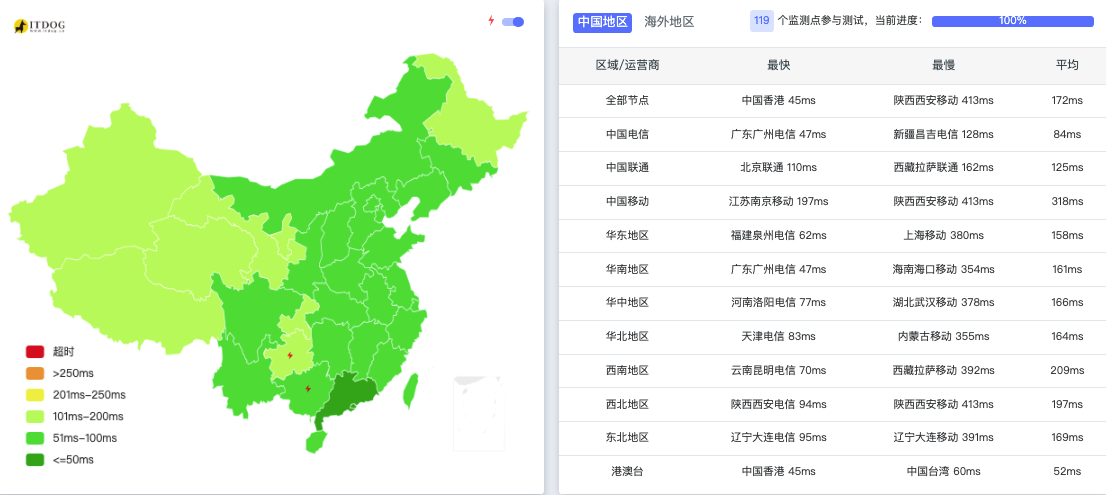Toggle the lightning marker switch

pyautogui.click(x=513, y=22)
